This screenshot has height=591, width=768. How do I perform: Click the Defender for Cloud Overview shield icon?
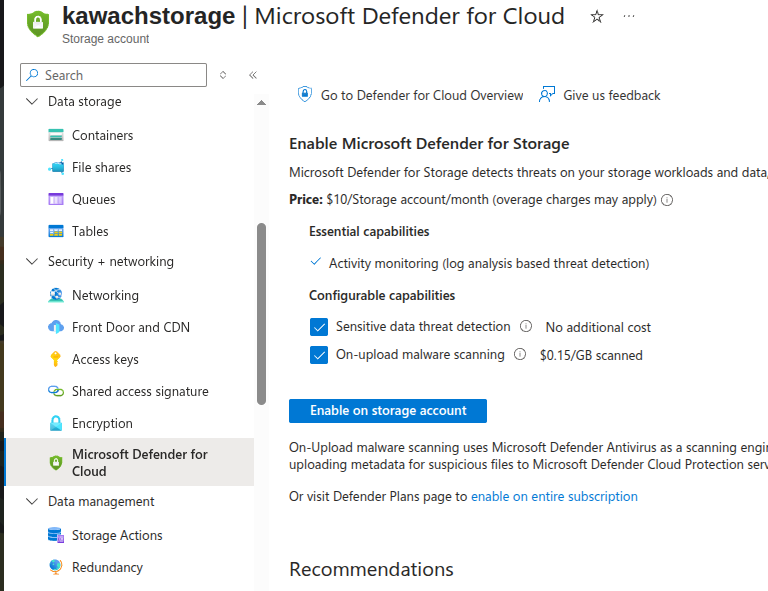(305, 94)
